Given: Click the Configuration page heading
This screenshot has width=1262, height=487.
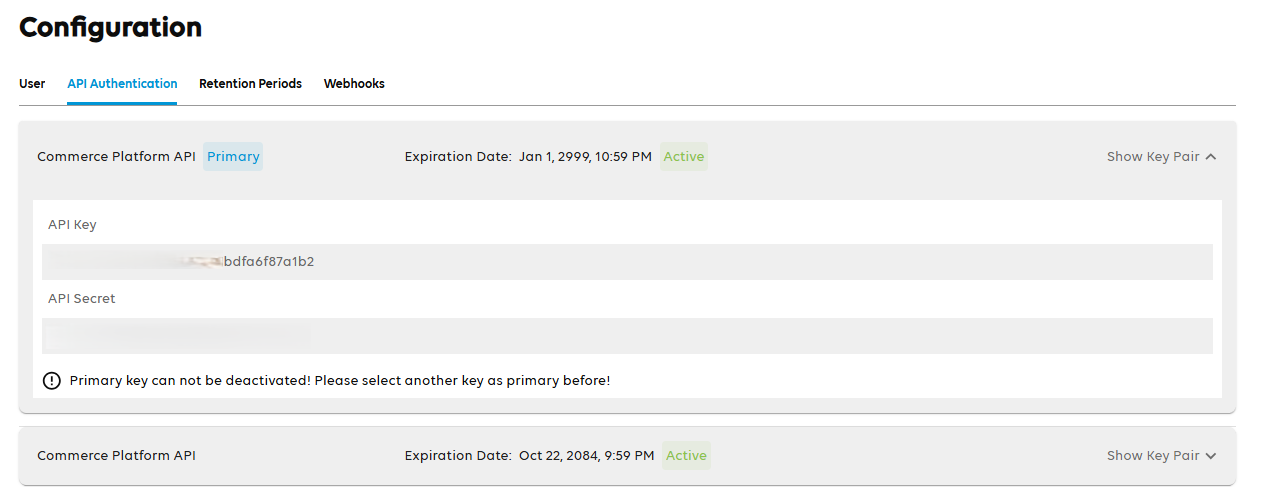Looking at the screenshot, I should pyautogui.click(x=110, y=27).
